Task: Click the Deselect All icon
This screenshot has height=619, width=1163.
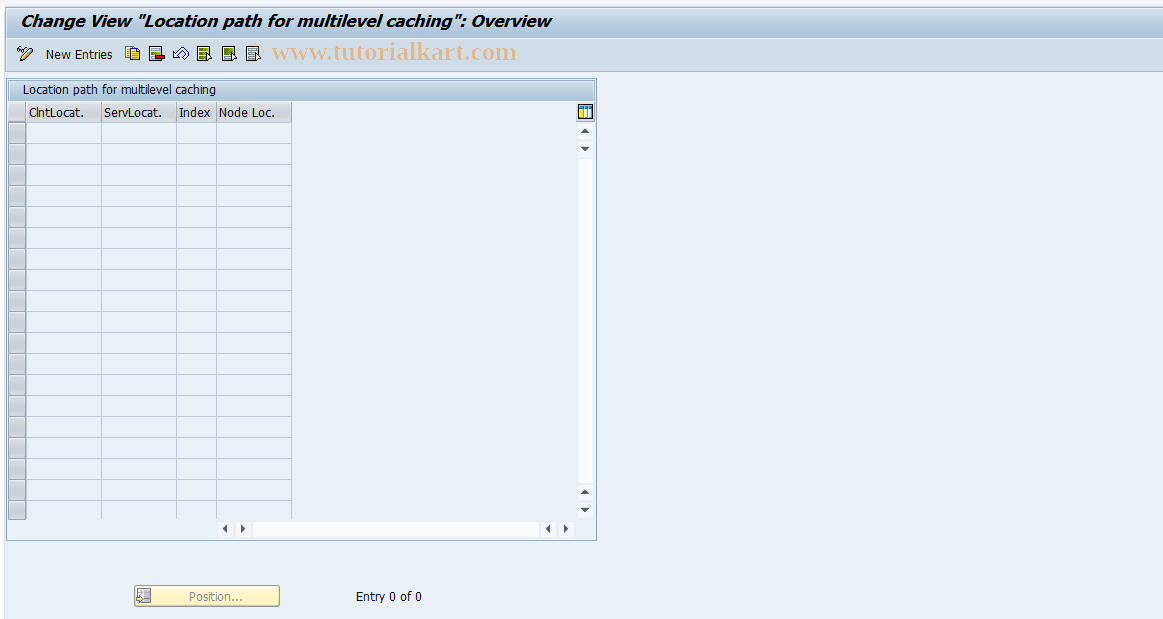Action: [x=254, y=53]
